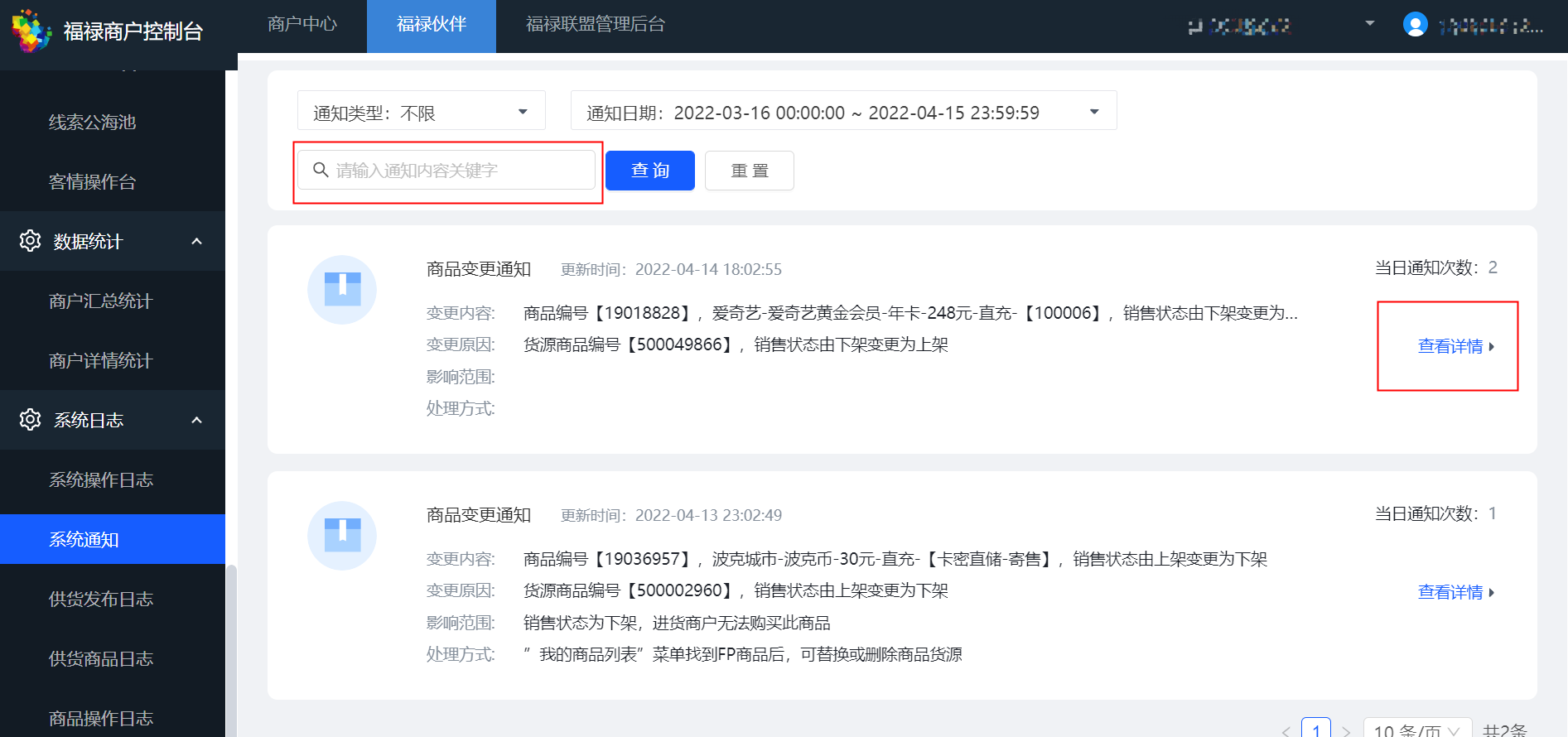Click the 重置 button
Screen dimensions: 1568x737
click(x=750, y=171)
